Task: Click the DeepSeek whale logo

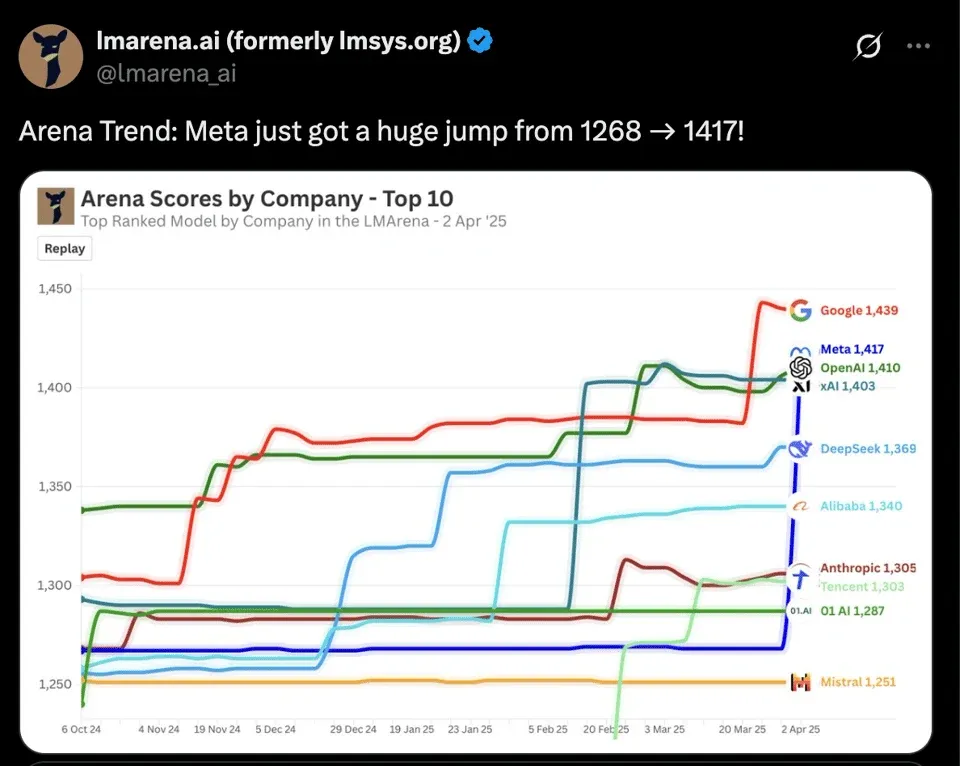Action: coord(800,449)
